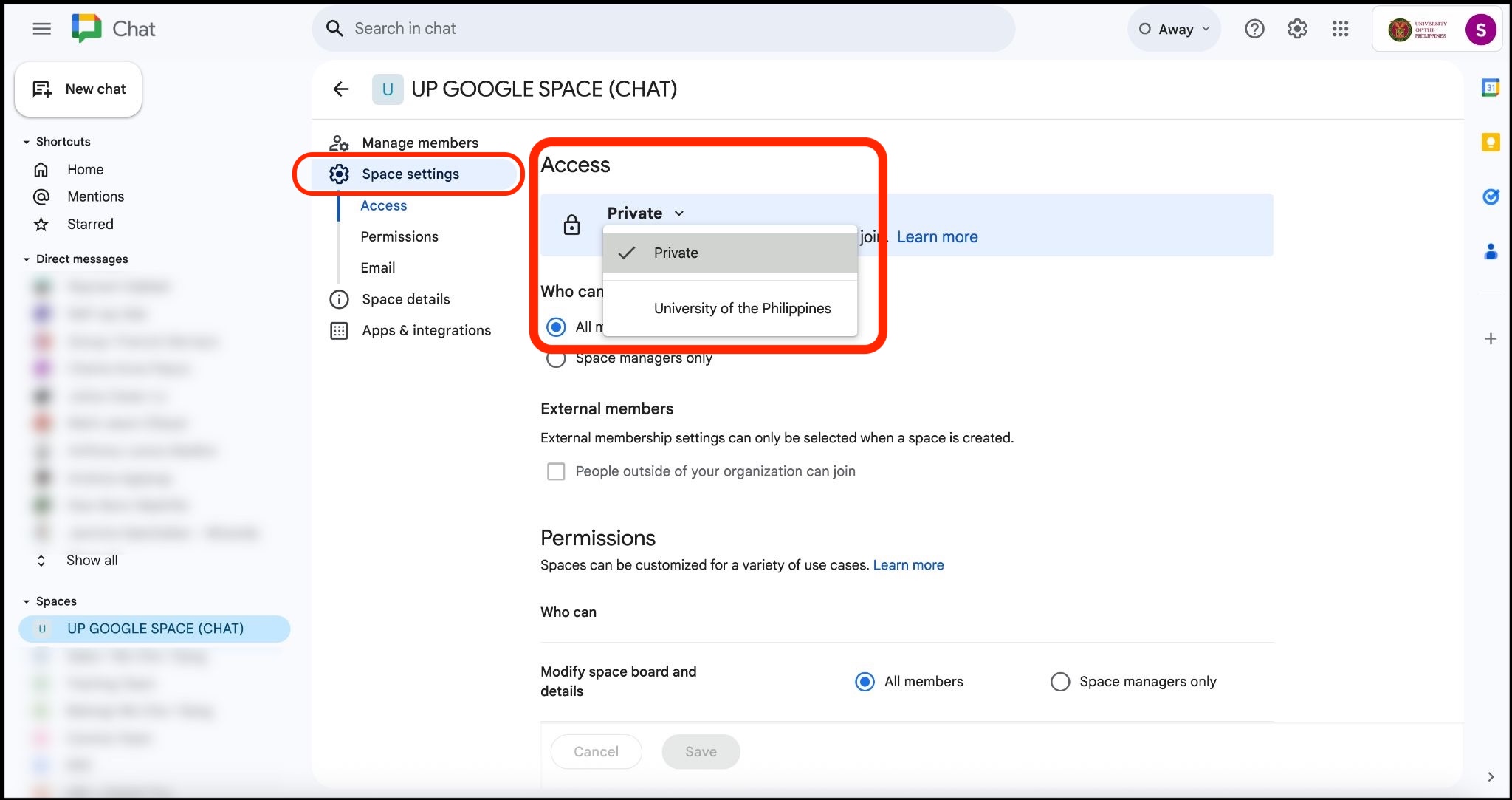Start a New chat
1512x800 pixels.
point(78,89)
